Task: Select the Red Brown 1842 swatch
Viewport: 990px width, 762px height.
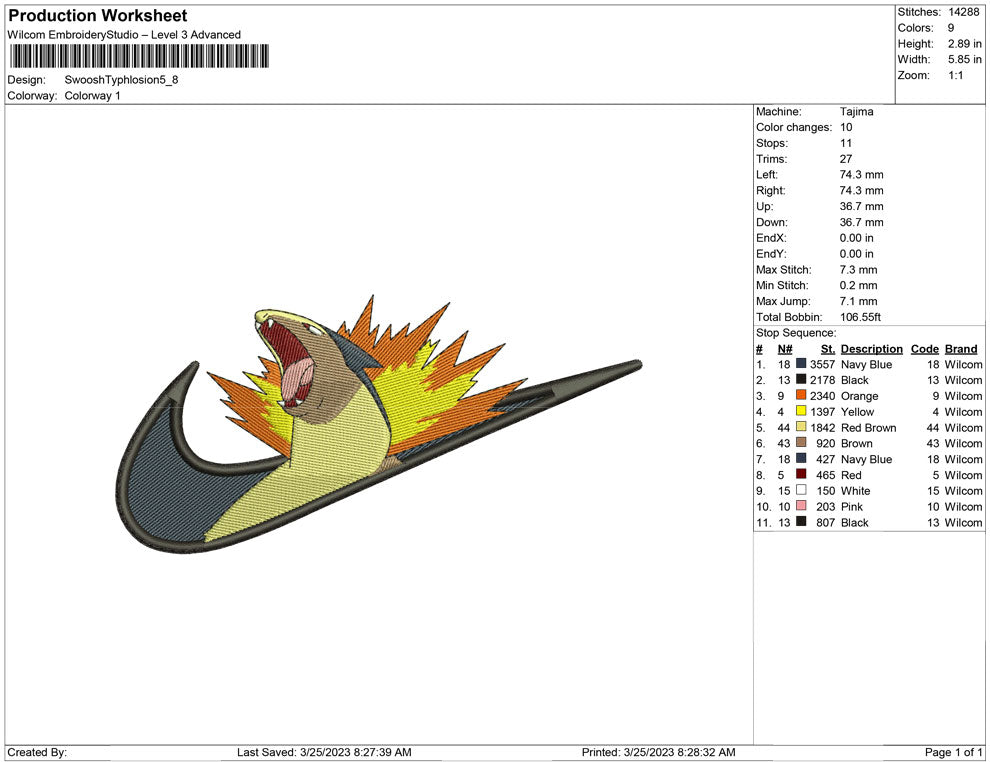Action: 801,427
